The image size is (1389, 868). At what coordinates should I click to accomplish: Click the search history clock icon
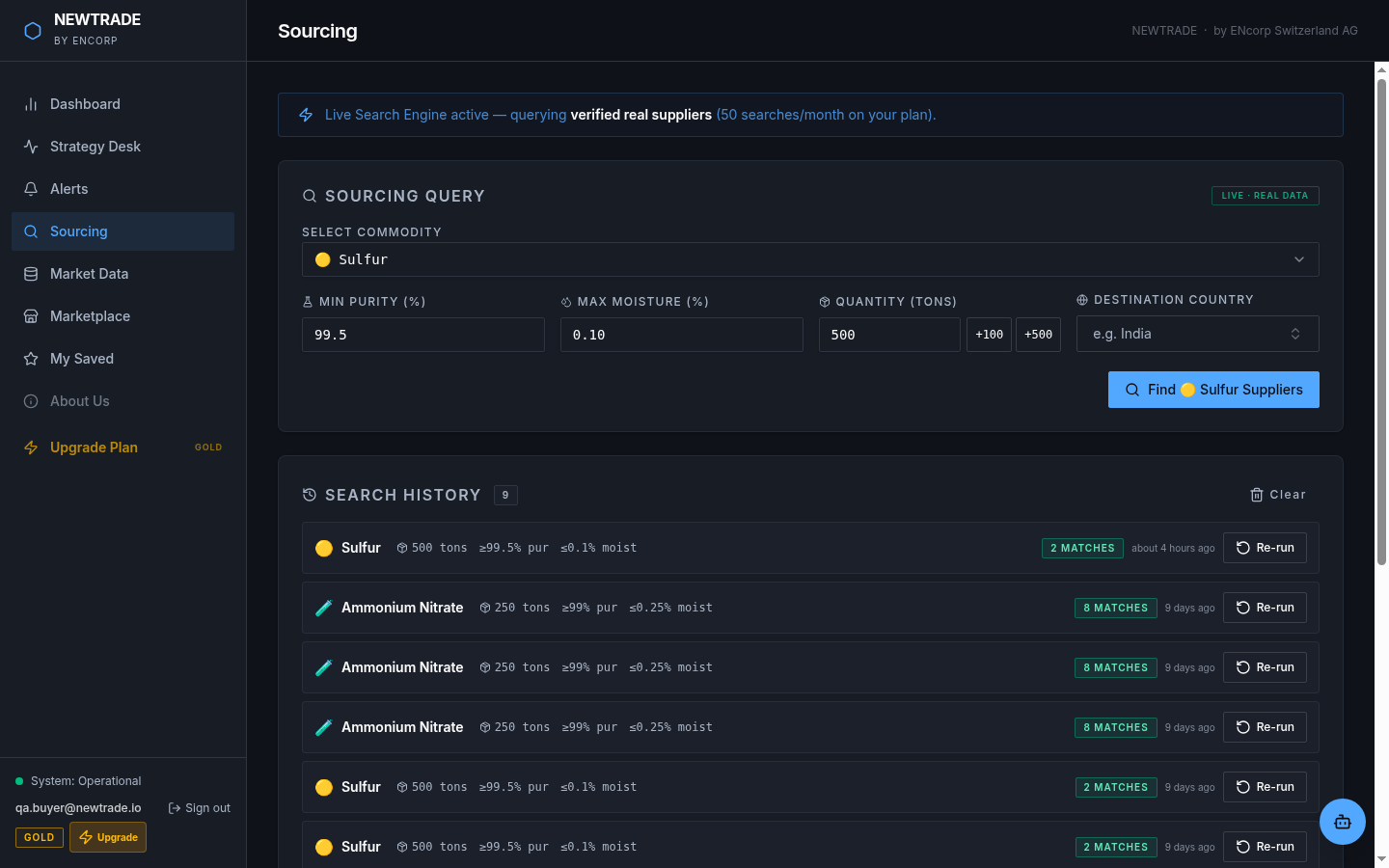(310, 495)
